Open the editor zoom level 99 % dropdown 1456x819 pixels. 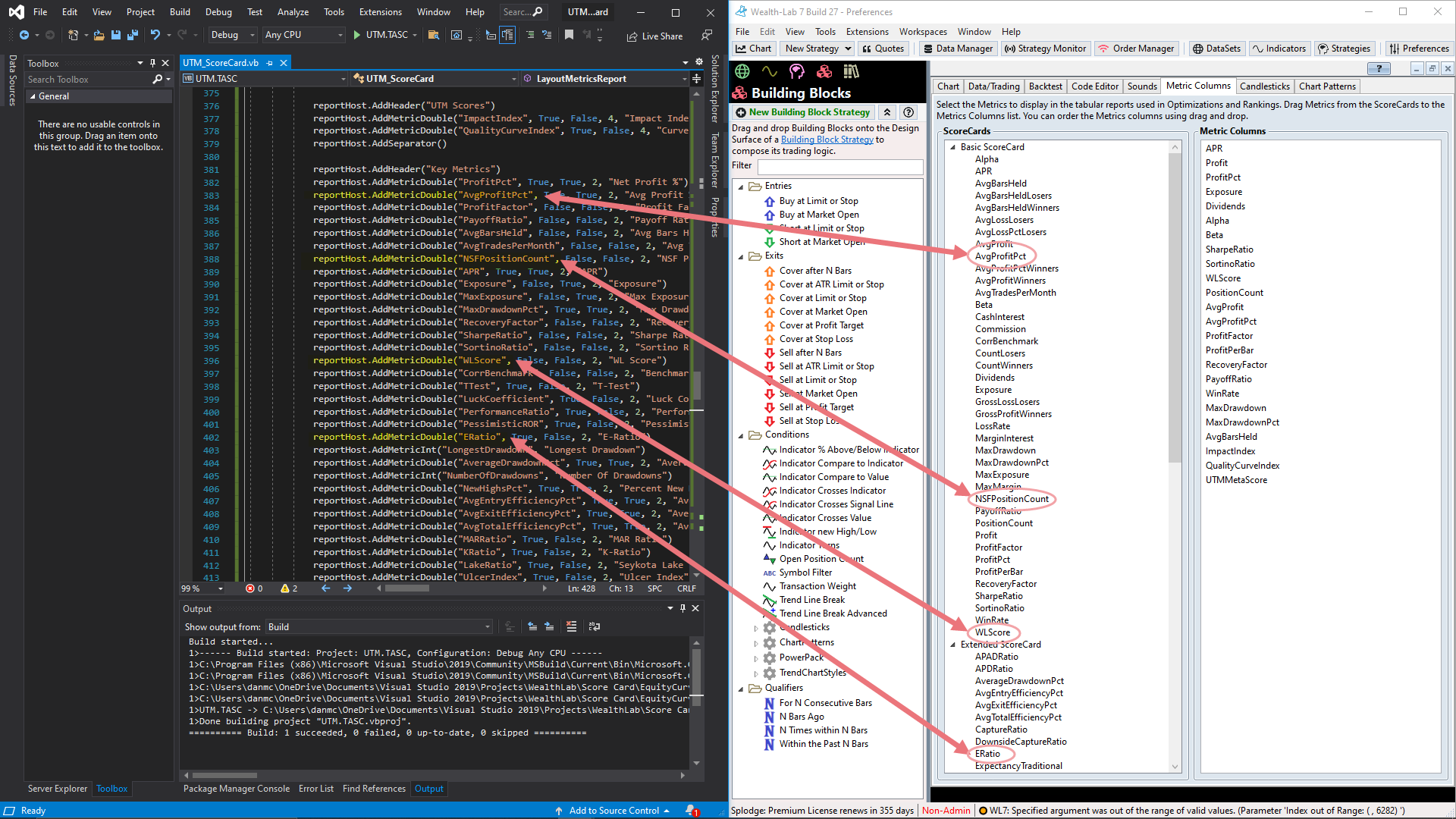point(202,588)
